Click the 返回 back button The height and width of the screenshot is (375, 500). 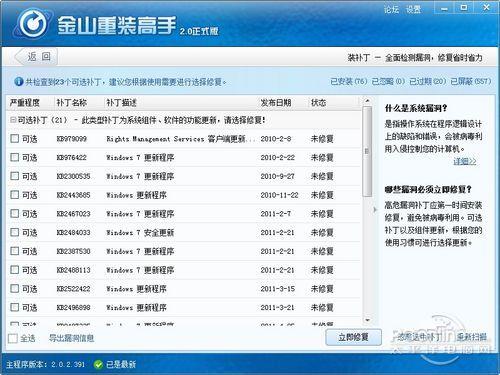click(x=36, y=57)
